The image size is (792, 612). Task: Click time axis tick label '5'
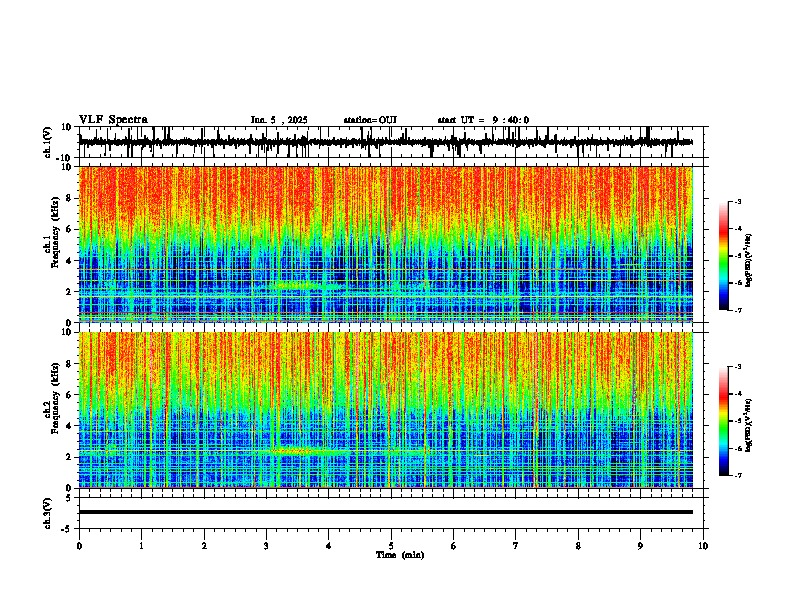391,546
